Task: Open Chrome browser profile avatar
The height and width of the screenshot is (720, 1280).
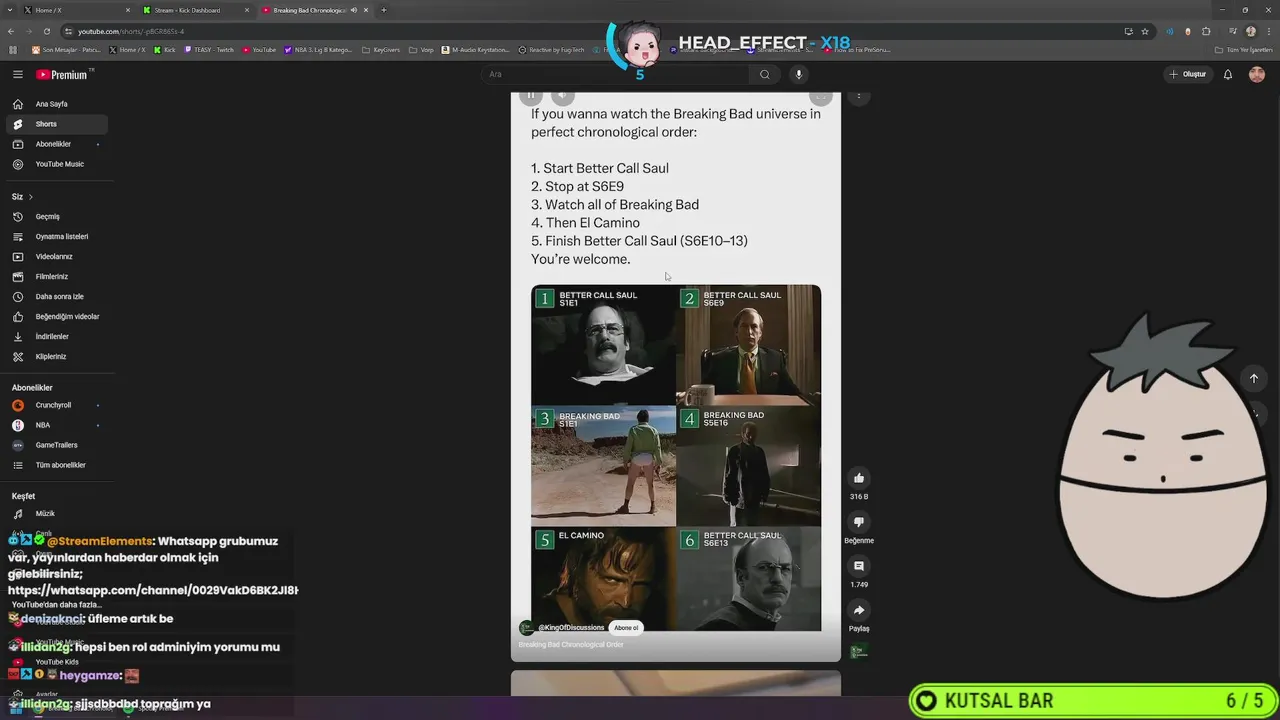Action: (x=1250, y=31)
